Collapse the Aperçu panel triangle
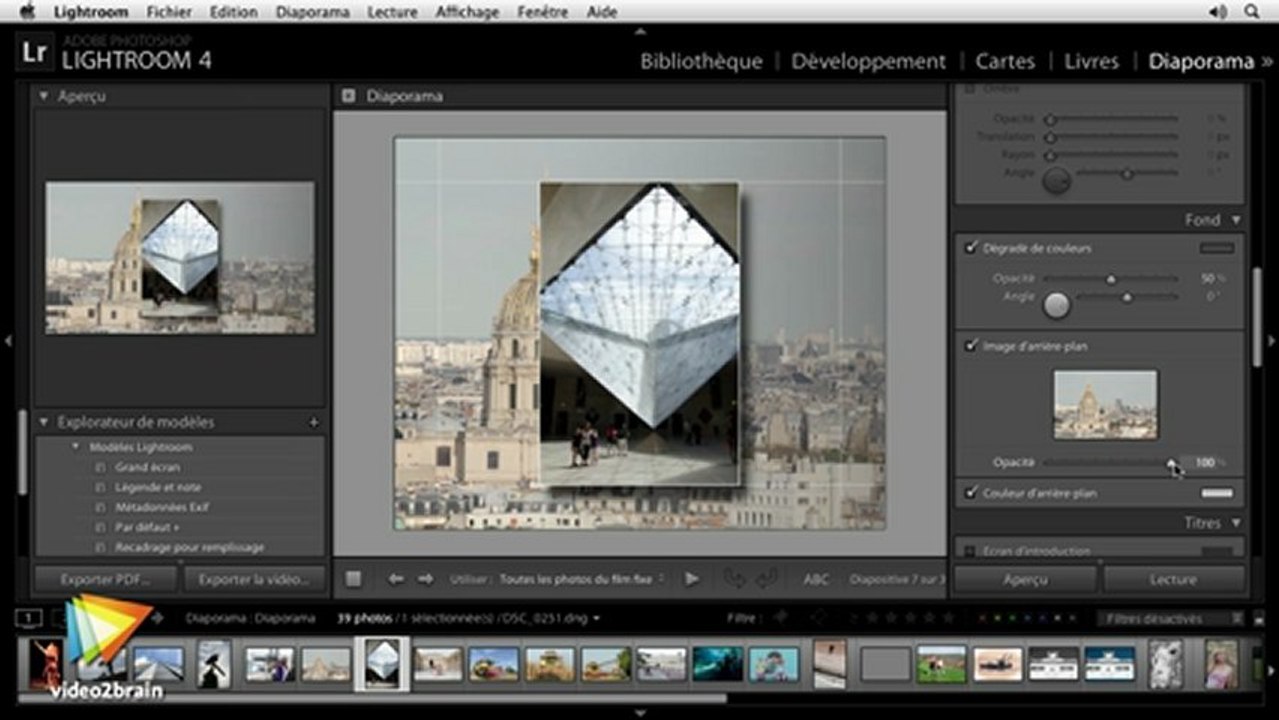1279x720 pixels. (x=44, y=96)
